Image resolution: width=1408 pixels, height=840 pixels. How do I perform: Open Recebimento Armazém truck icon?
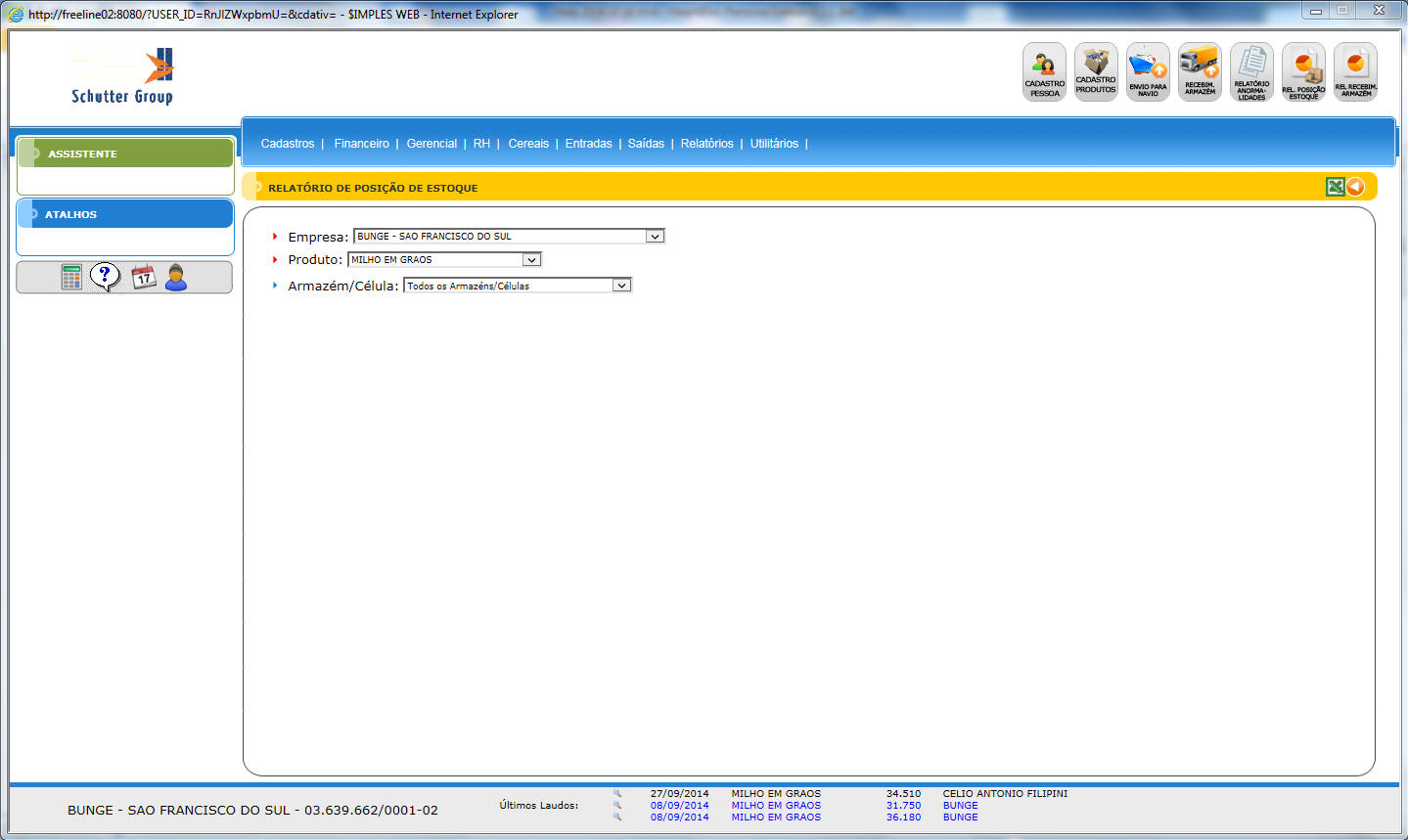(1200, 71)
